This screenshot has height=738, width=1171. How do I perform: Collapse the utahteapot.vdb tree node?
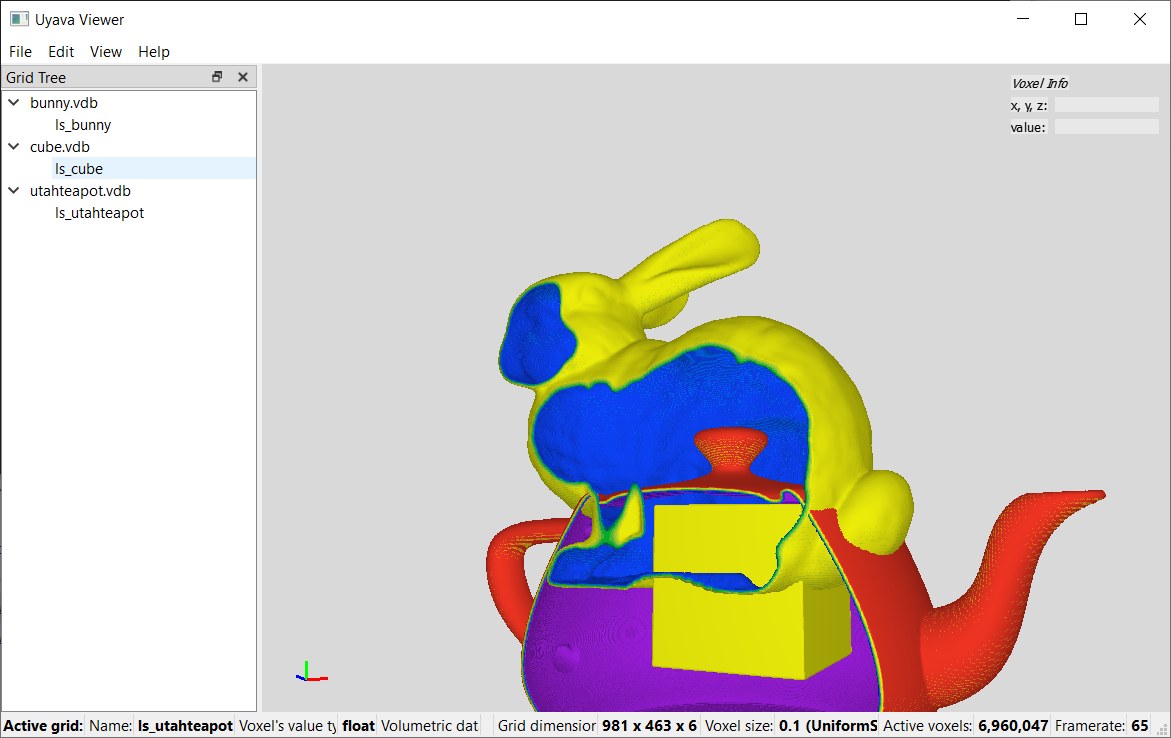(14, 191)
